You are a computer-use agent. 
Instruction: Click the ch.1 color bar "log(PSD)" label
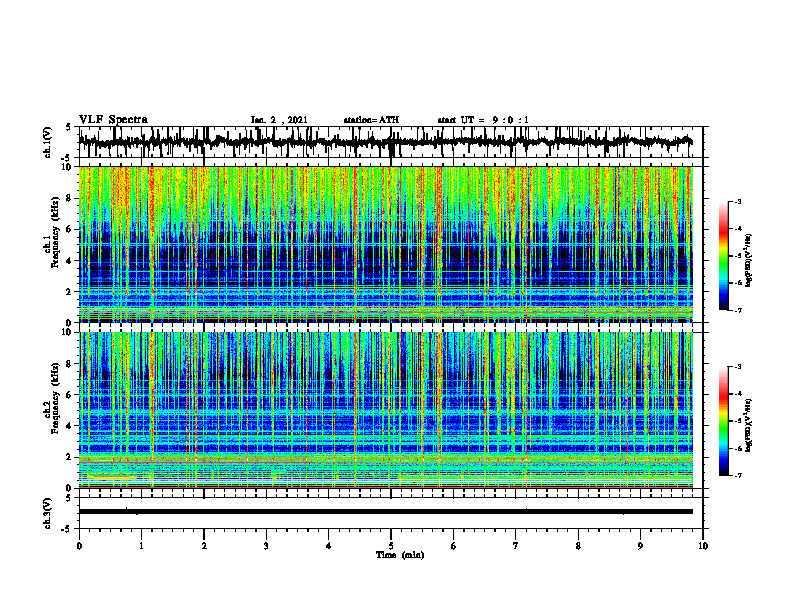tap(749, 260)
